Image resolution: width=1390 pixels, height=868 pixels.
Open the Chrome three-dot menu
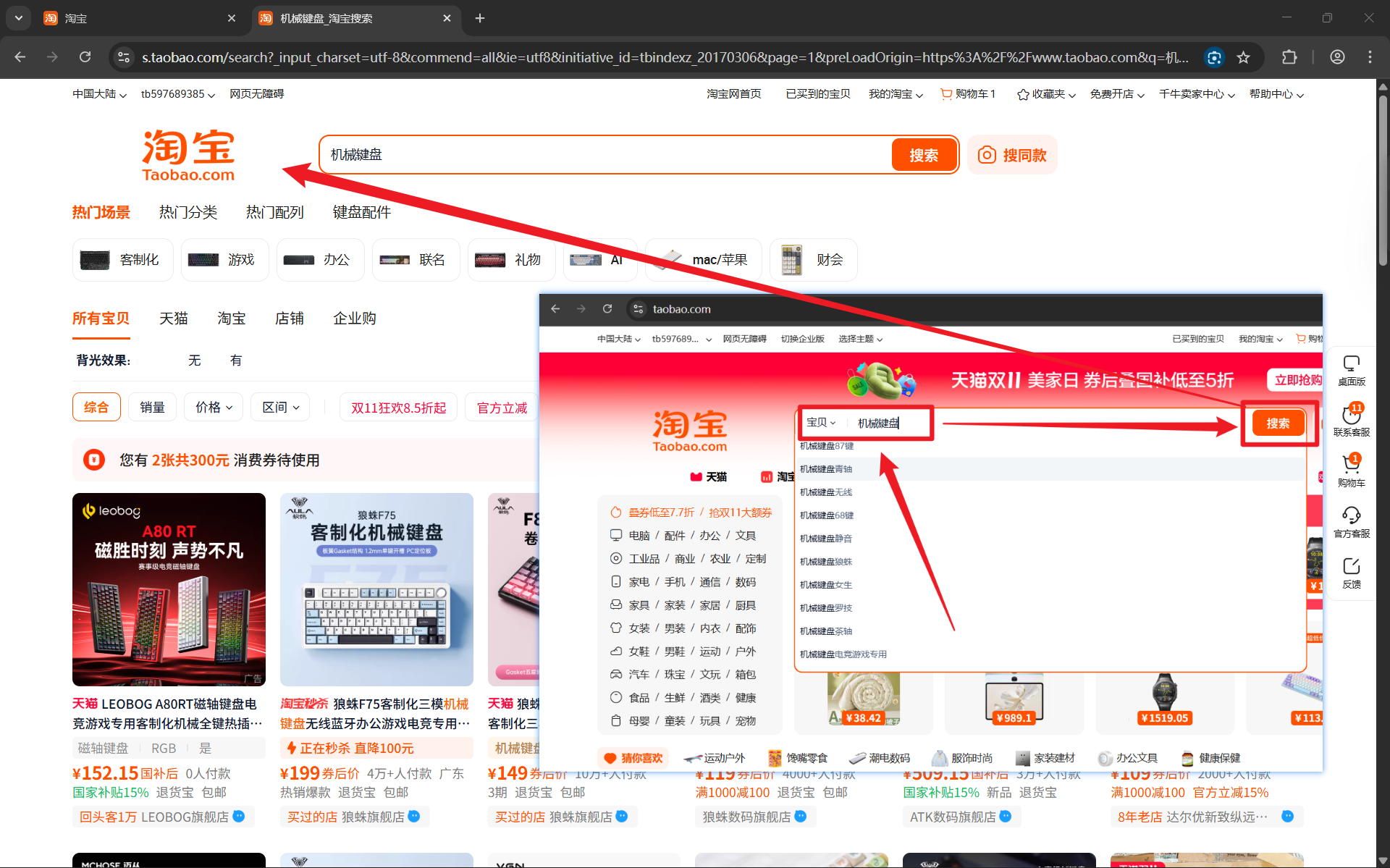[x=1370, y=57]
